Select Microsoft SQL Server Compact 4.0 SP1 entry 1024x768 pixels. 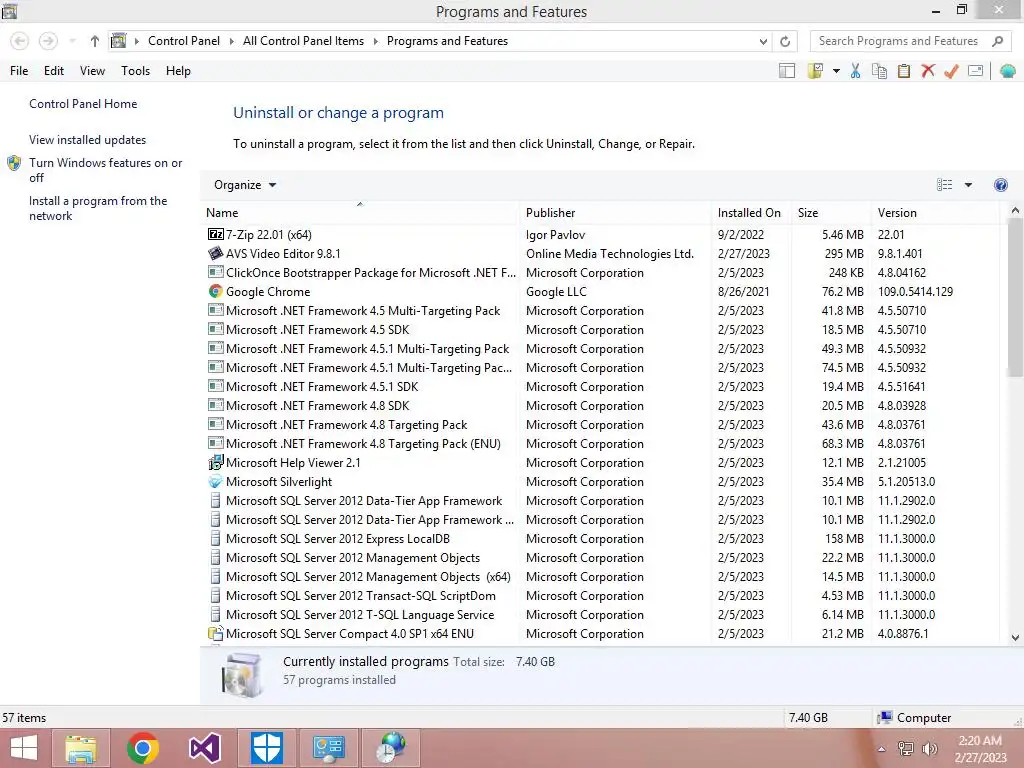[x=601, y=633]
